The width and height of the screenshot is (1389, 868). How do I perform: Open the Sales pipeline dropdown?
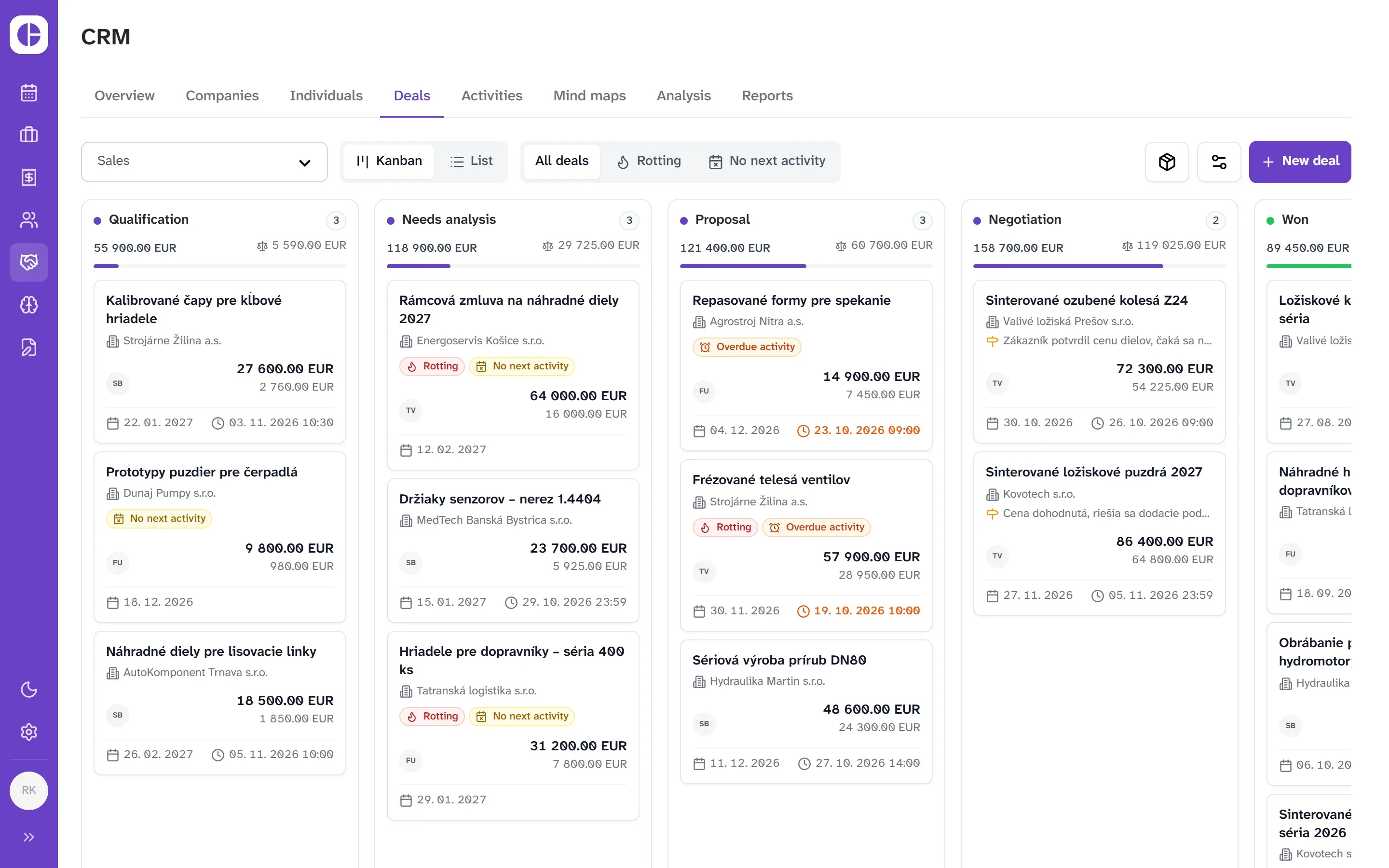[x=204, y=162]
